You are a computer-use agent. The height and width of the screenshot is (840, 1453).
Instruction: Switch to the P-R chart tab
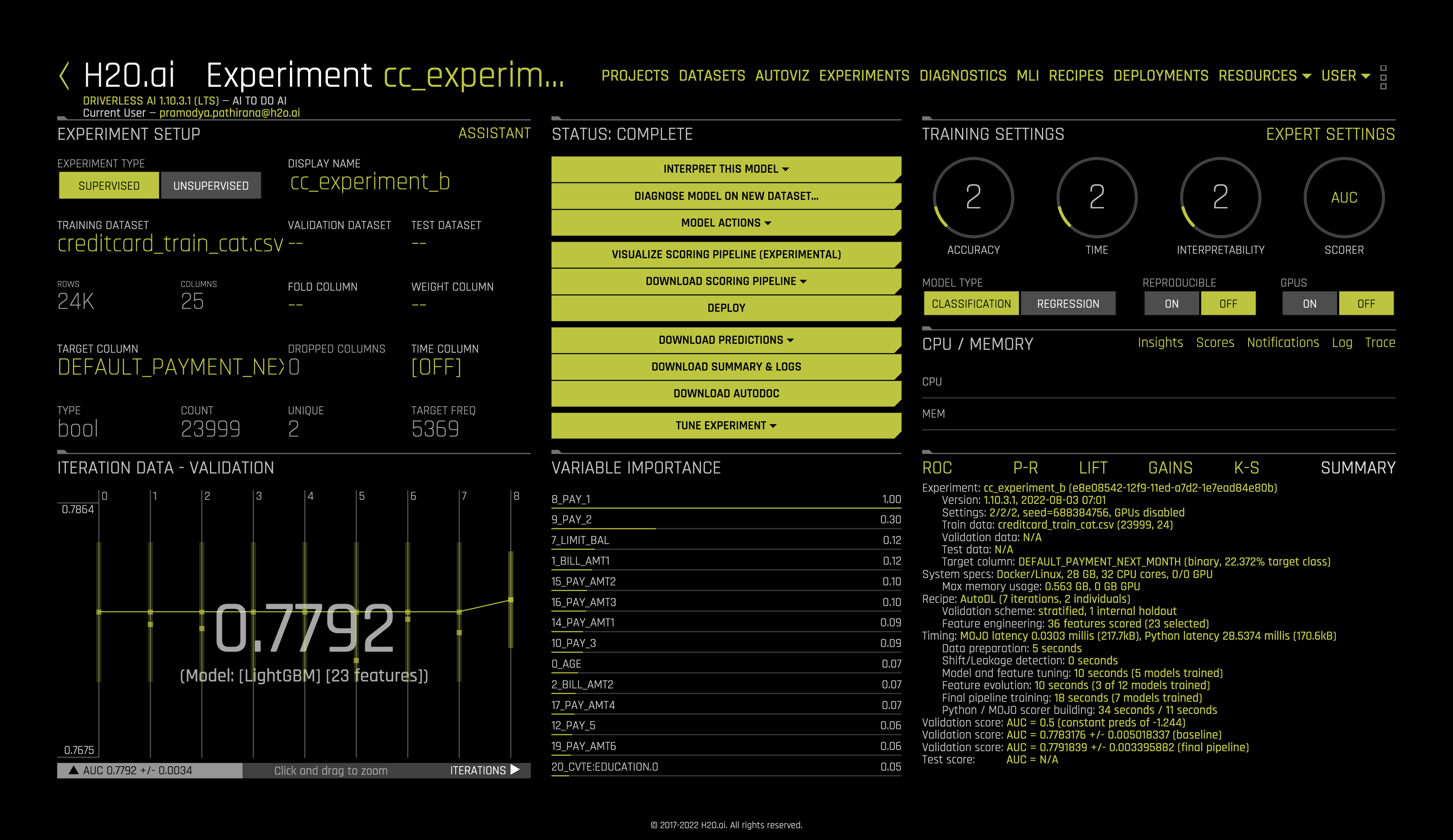pyautogui.click(x=1025, y=467)
